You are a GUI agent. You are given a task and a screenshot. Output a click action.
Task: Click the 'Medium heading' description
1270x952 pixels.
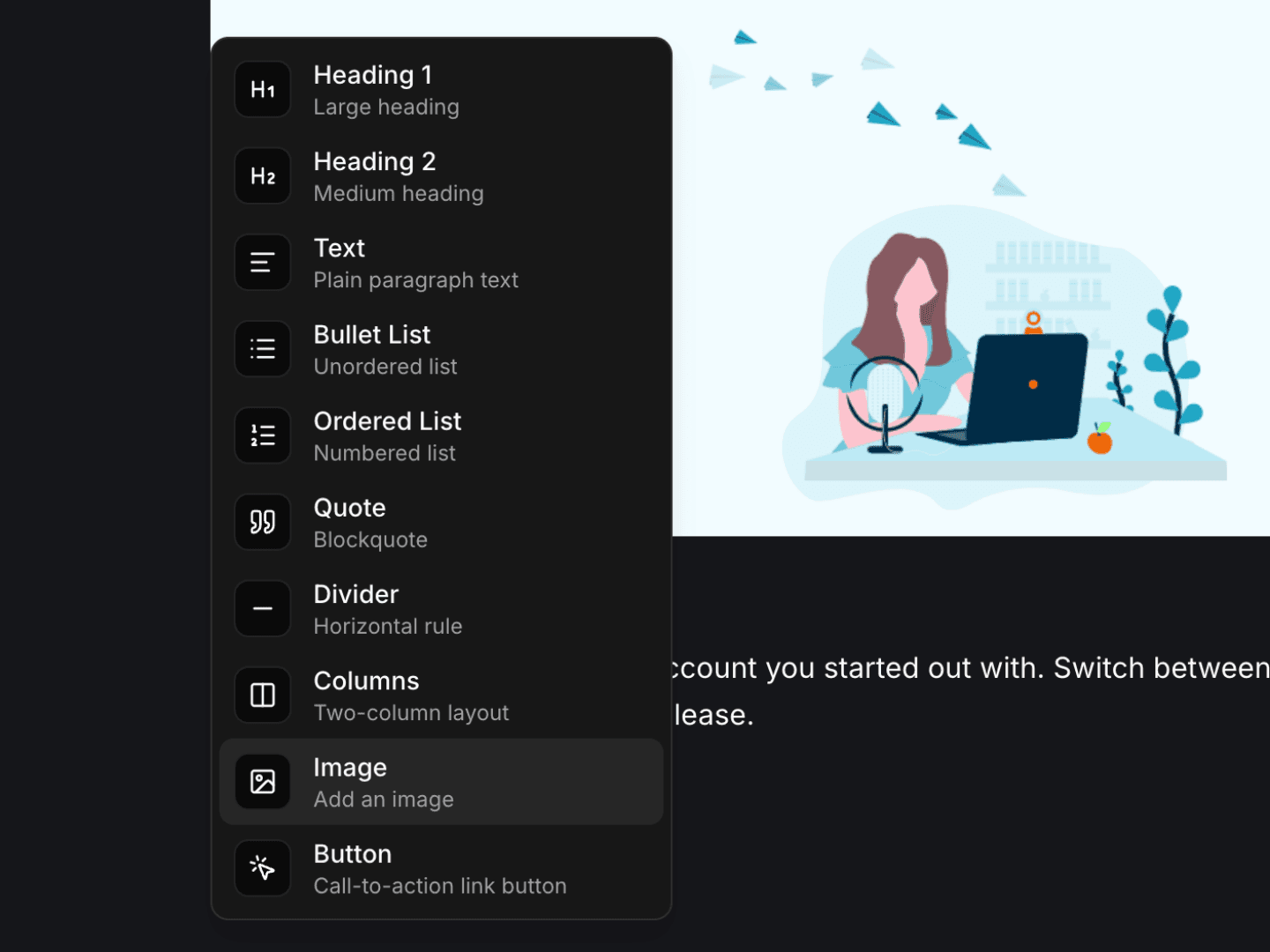(399, 194)
